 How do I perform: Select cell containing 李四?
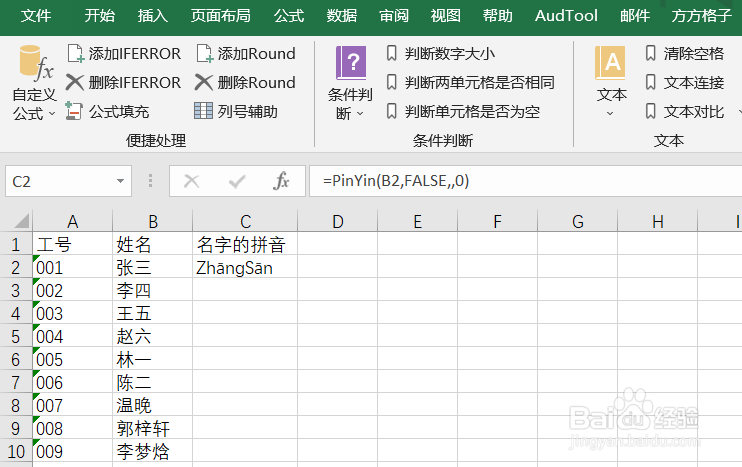(x=152, y=290)
